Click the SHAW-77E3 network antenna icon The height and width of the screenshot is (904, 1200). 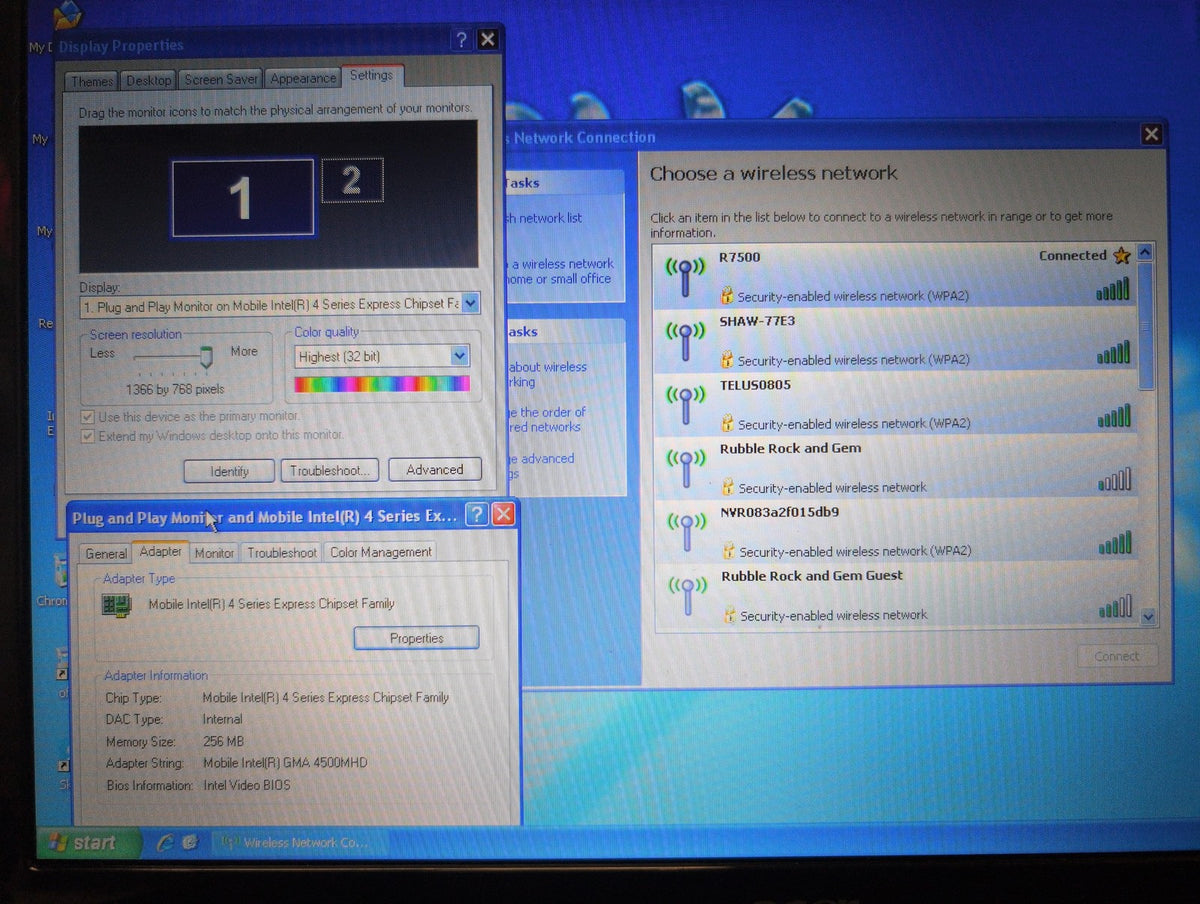(685, 340)
